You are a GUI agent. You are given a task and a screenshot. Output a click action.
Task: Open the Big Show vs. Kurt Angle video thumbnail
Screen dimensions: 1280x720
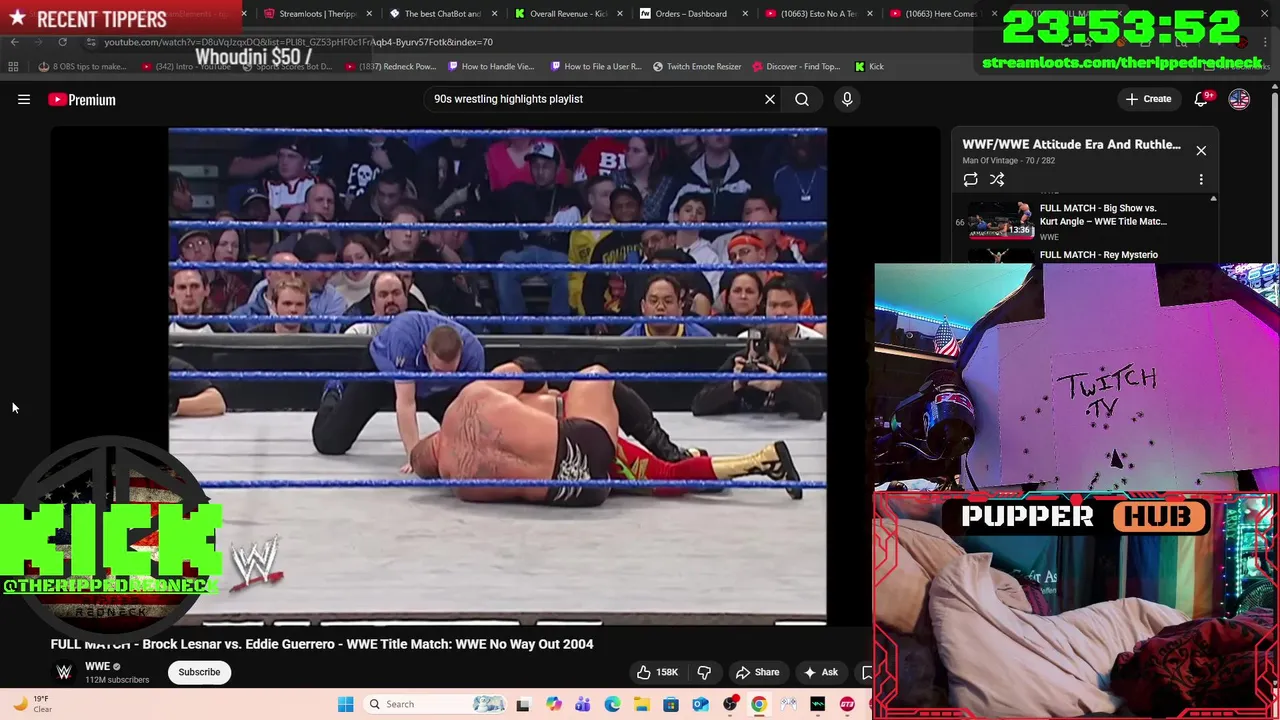coord(1000,221)
